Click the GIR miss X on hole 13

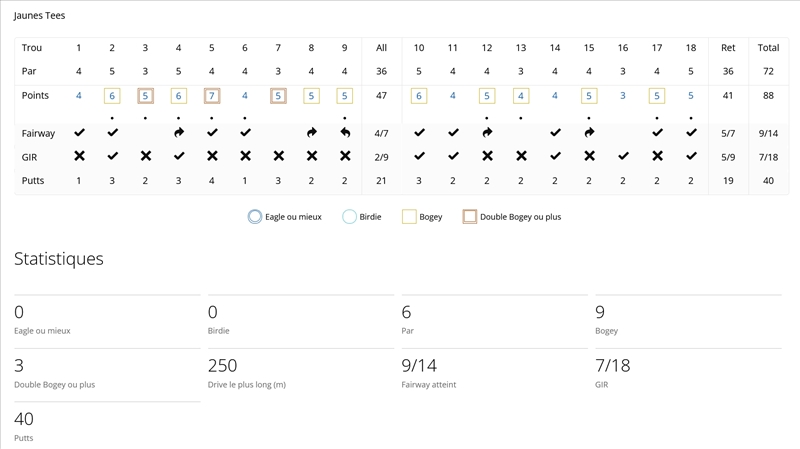pos(521,156)
